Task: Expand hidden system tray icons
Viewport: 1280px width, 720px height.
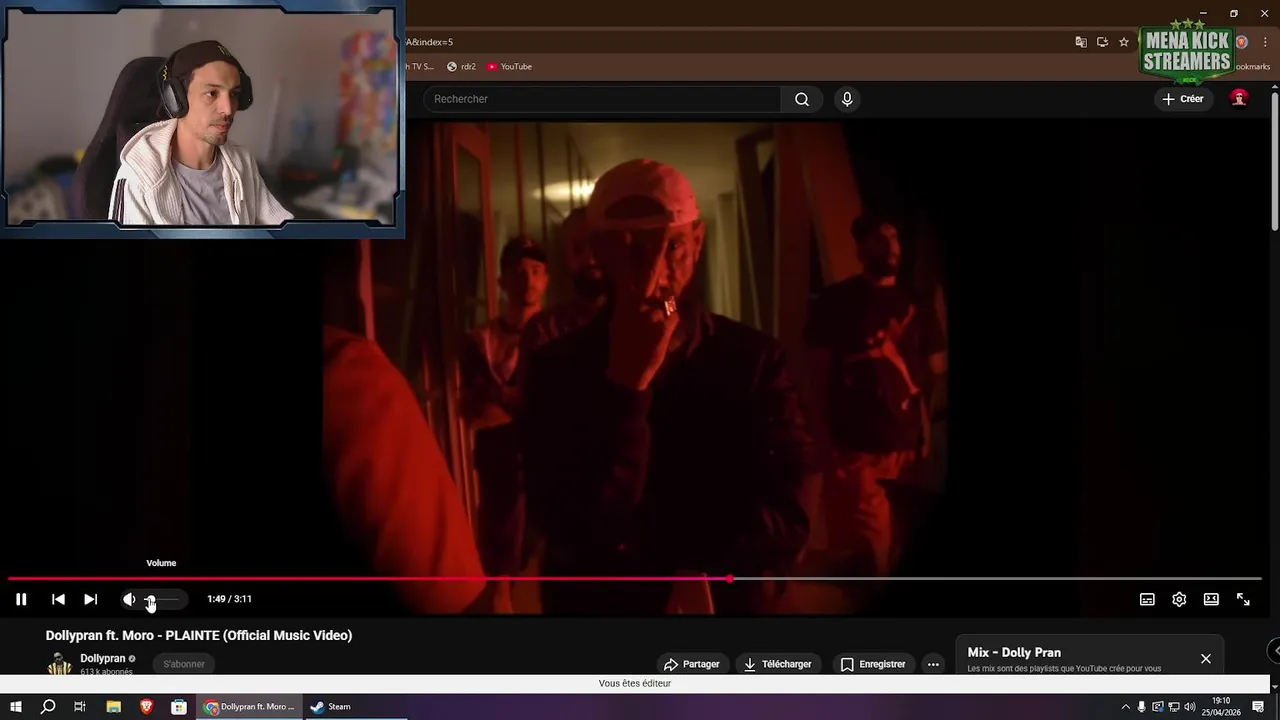Action: [1125, 707]
